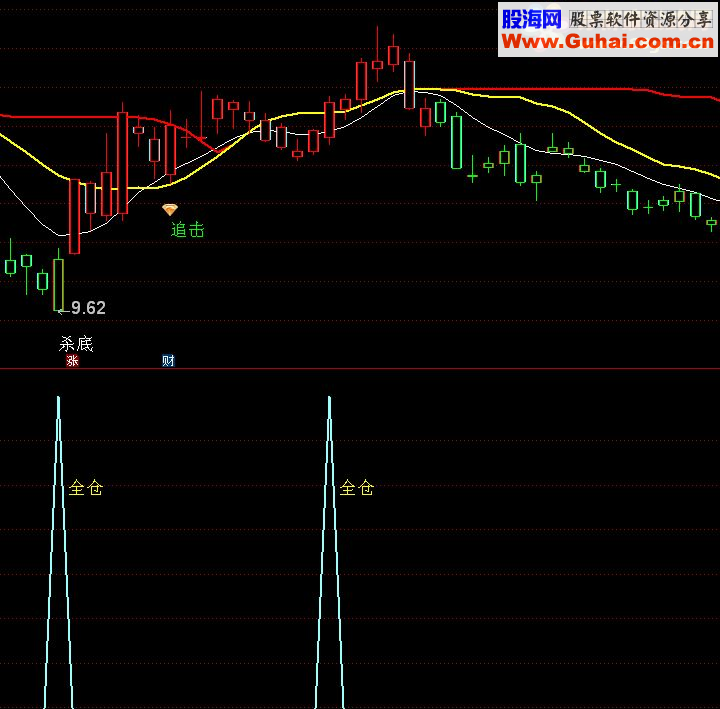Click the orange diamond signal icon above 追击
The image size is (720, 709).
tap(170, 210)
